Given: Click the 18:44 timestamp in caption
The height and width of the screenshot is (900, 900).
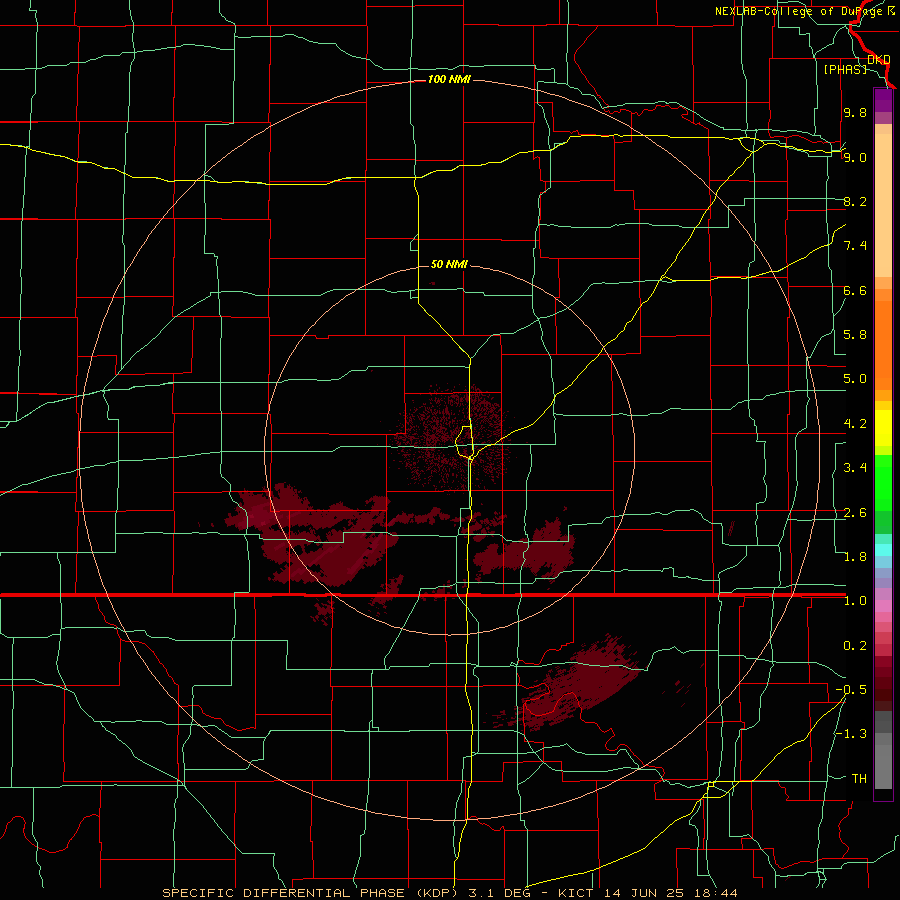Looking at the screenshot, I should [x=714, y=893].
